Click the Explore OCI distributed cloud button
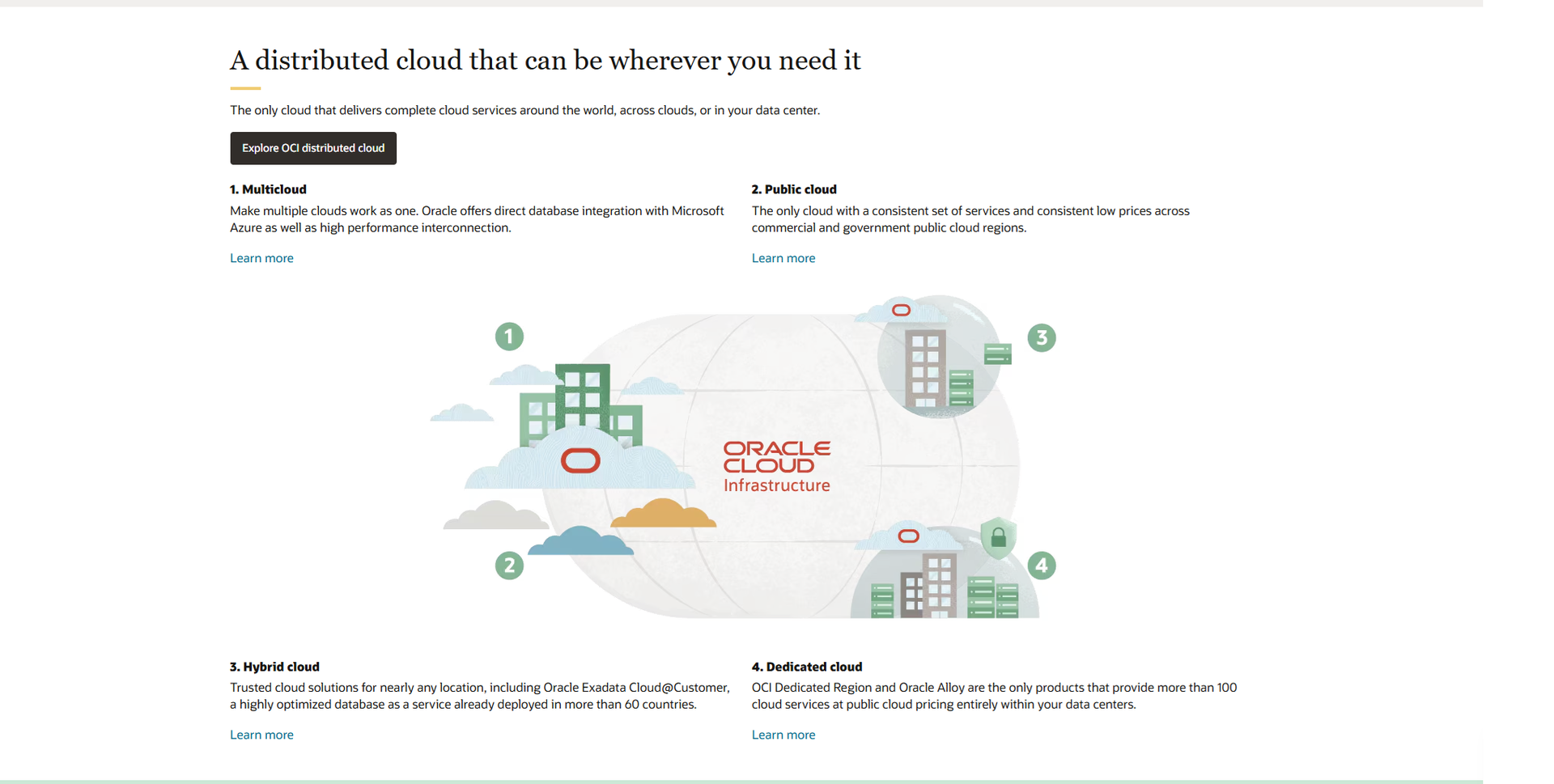The width and height of the screenshot is (1554, 784). click(x=313, y=148)
